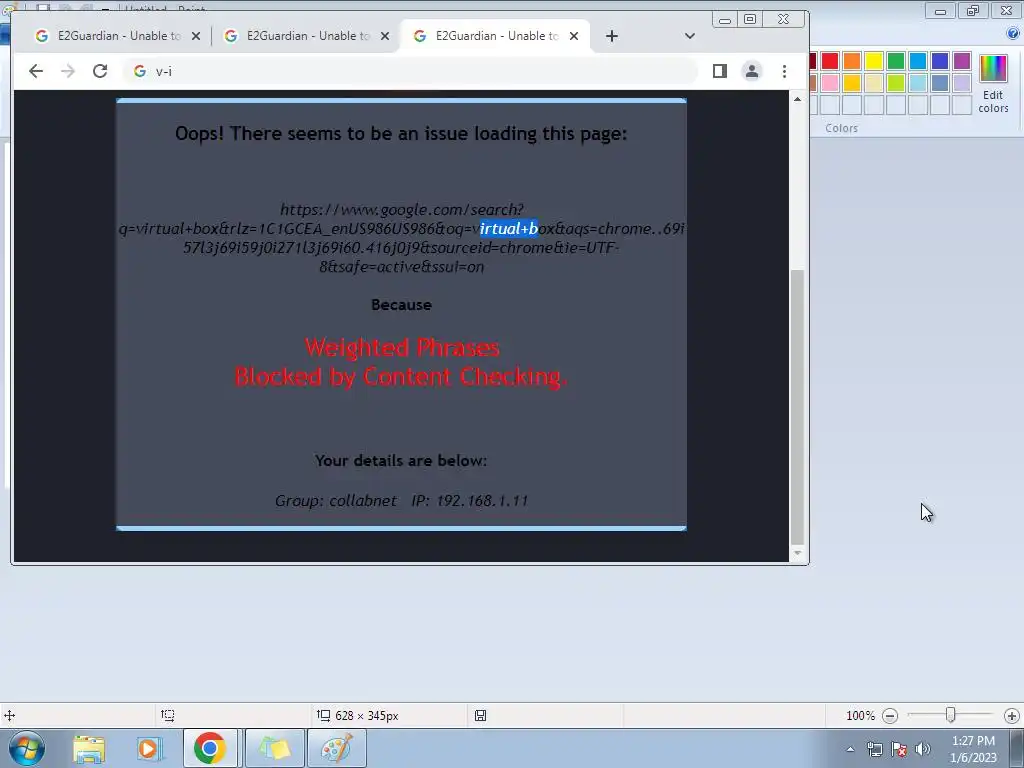Open Paint Help question mark icon
Image resolution: width=1024 pixels, height=768 pixels.
[1013, 34]
